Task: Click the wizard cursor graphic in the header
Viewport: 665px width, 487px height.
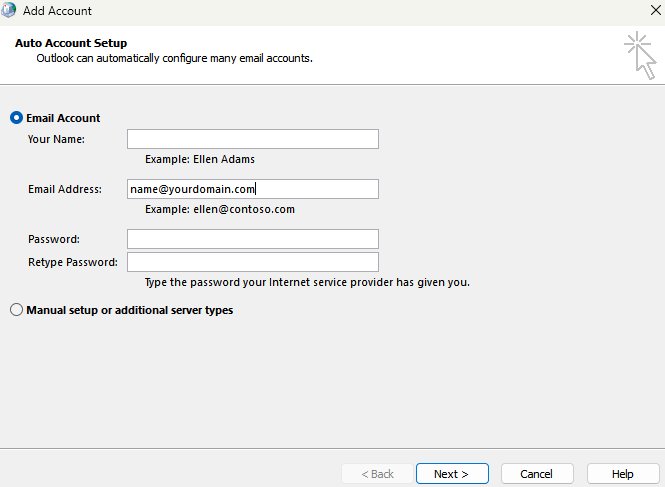Action: point(639,54)
